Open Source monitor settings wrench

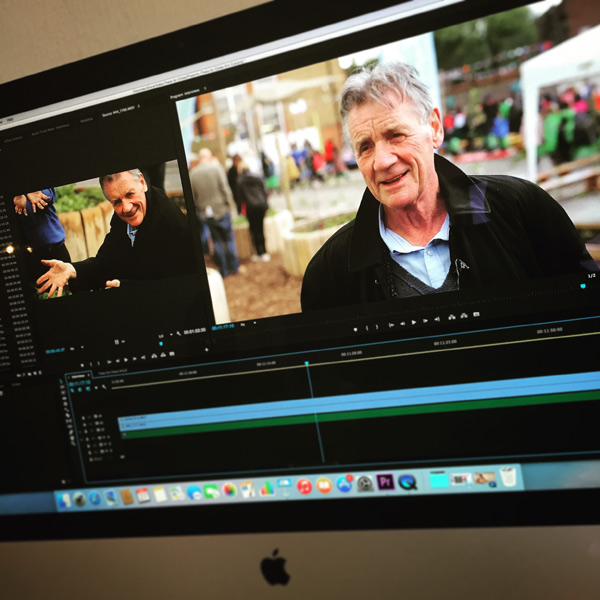point(178,333)
